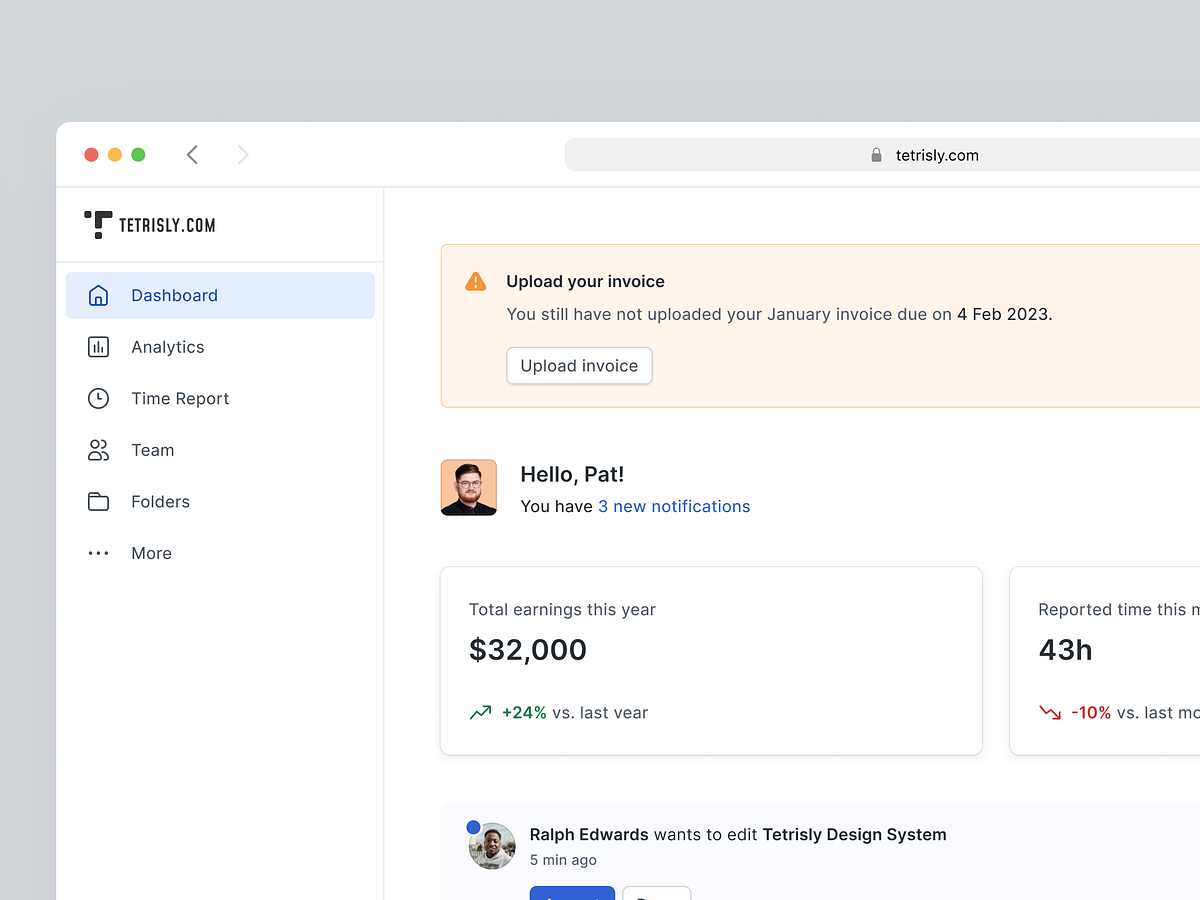Expand the back navigation arrow
Screen dimensions: 1200x900
(192, 155)
